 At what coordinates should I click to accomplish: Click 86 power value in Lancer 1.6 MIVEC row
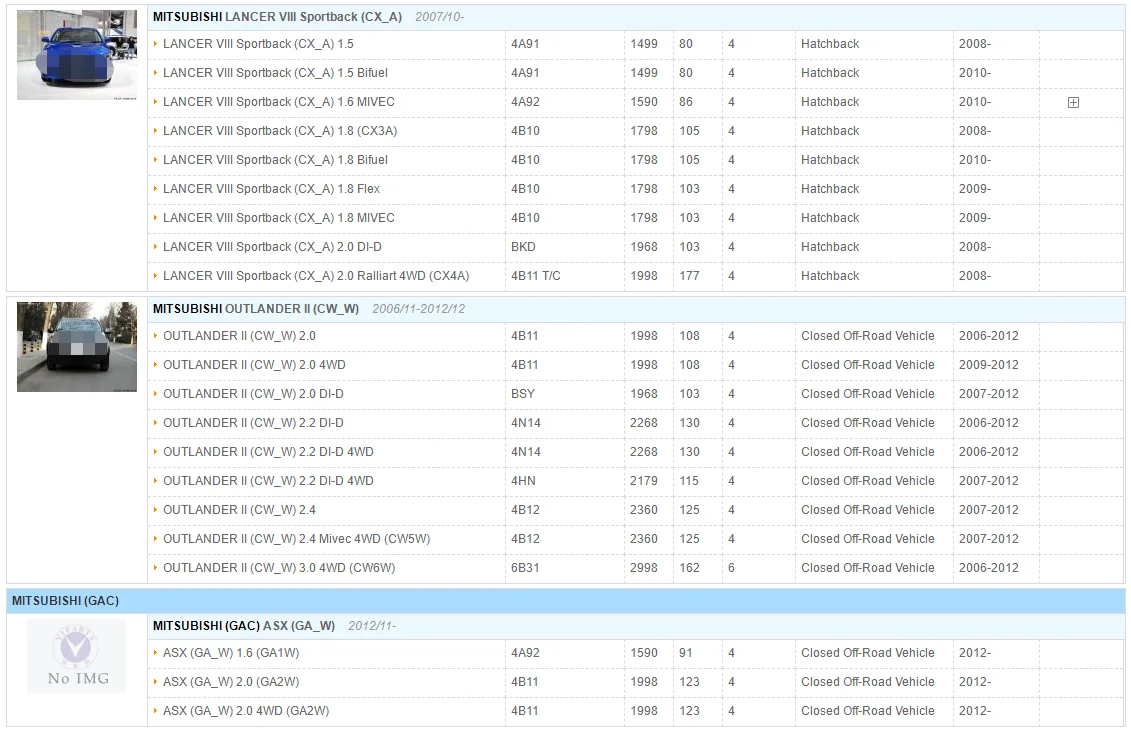pyautogui.click(x=686, y=102)
